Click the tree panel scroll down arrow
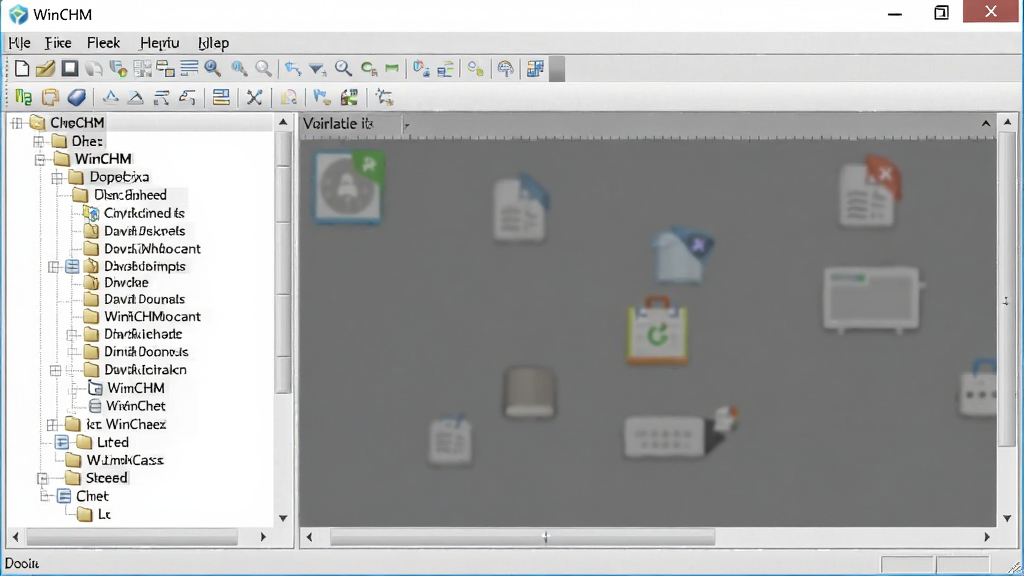Screen dimensions: 1024x576 tap(283, 519)
